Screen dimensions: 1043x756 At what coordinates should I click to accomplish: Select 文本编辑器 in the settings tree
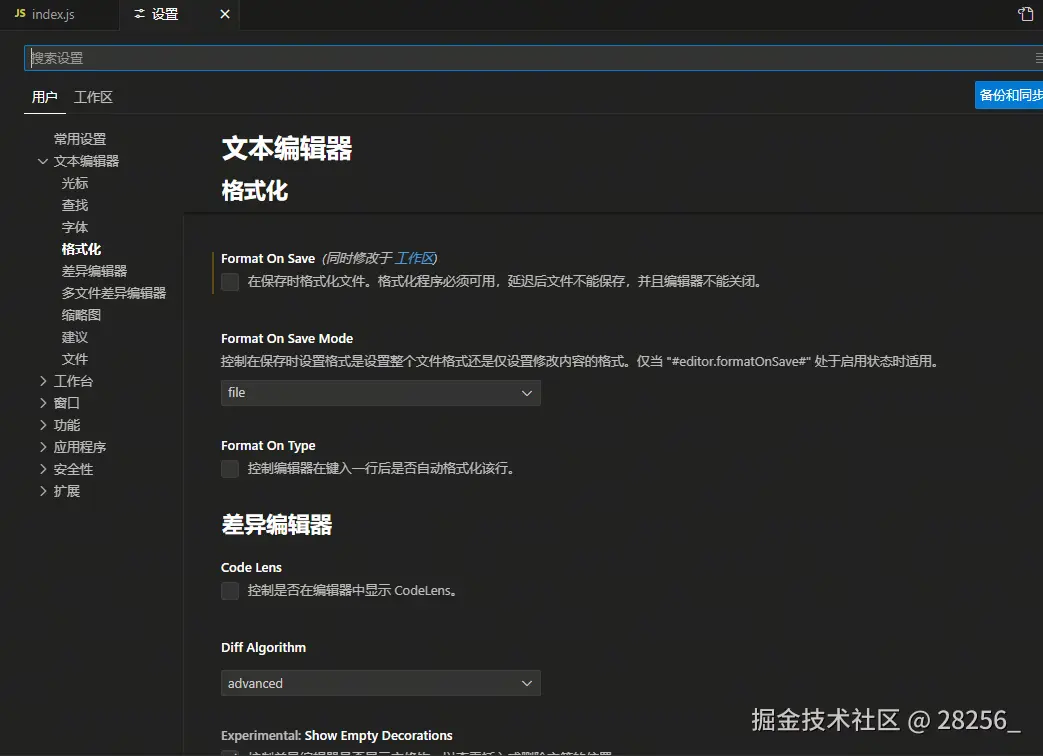pyautogui.click(x=86, y=161)
